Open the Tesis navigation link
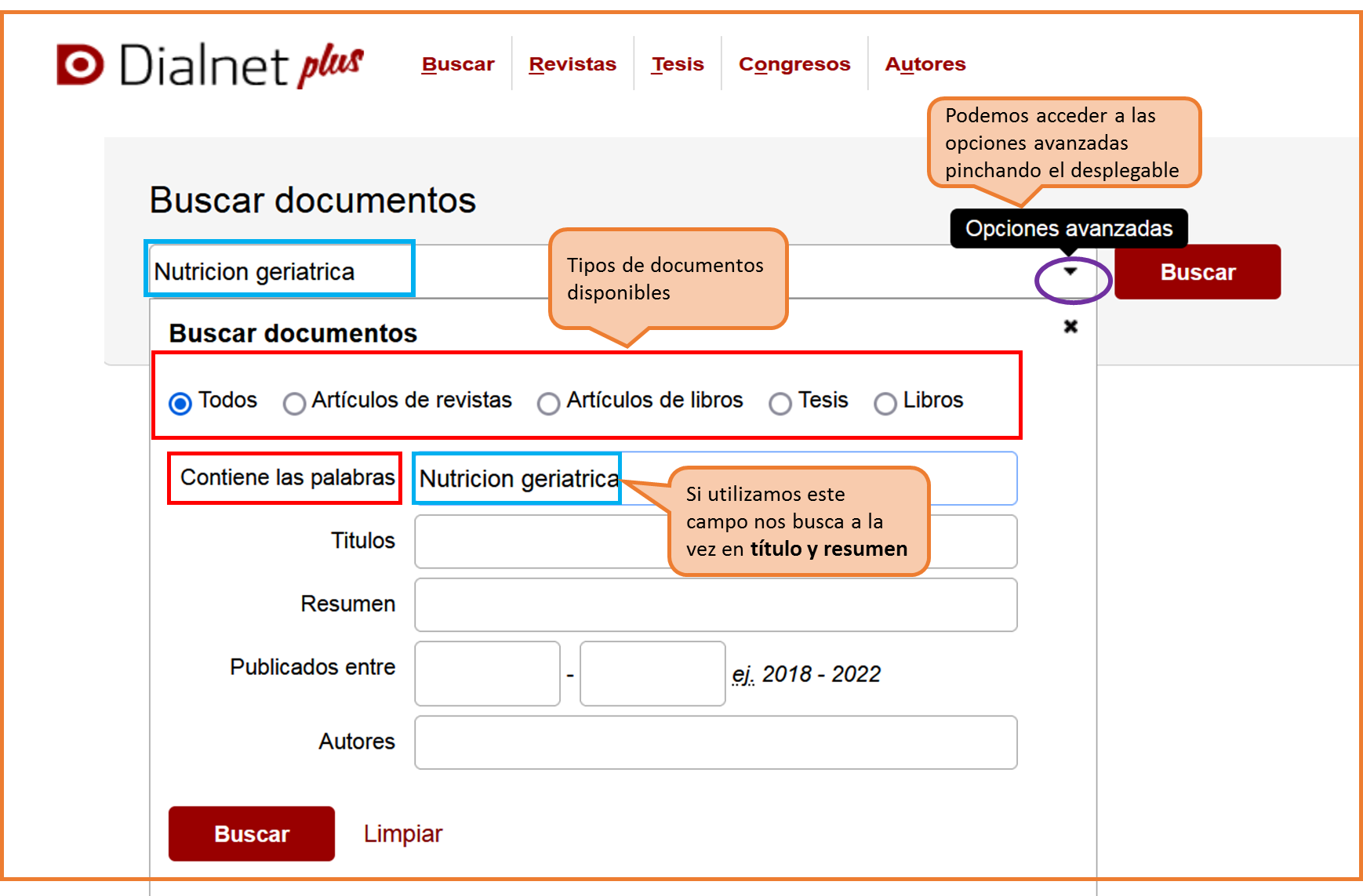The image size is (1363, 896). click(x=678, y=64)
